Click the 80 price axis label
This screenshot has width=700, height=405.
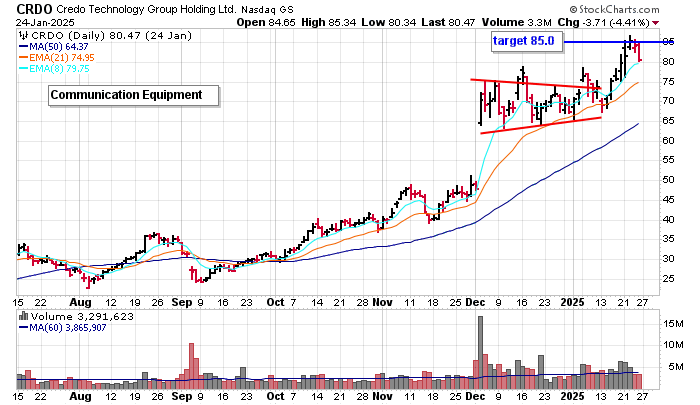669,62
